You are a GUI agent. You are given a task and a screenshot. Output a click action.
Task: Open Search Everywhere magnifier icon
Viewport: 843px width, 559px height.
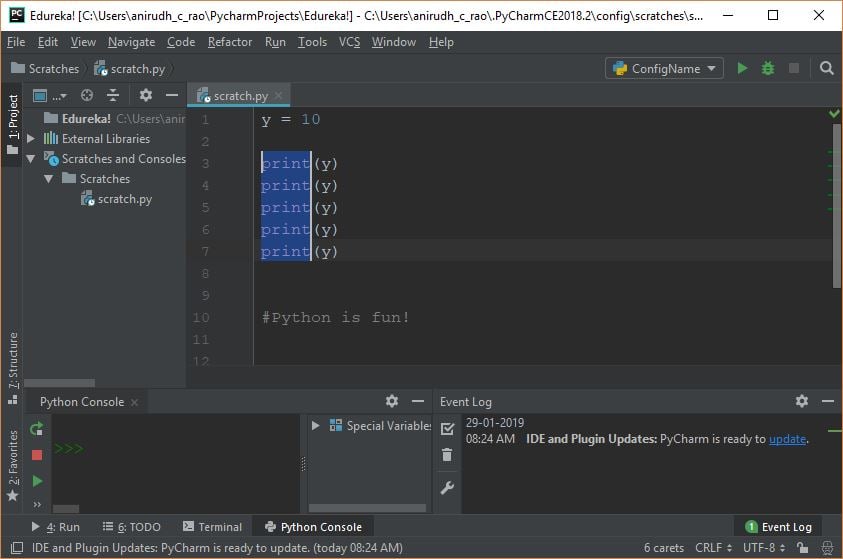(826, 68)
